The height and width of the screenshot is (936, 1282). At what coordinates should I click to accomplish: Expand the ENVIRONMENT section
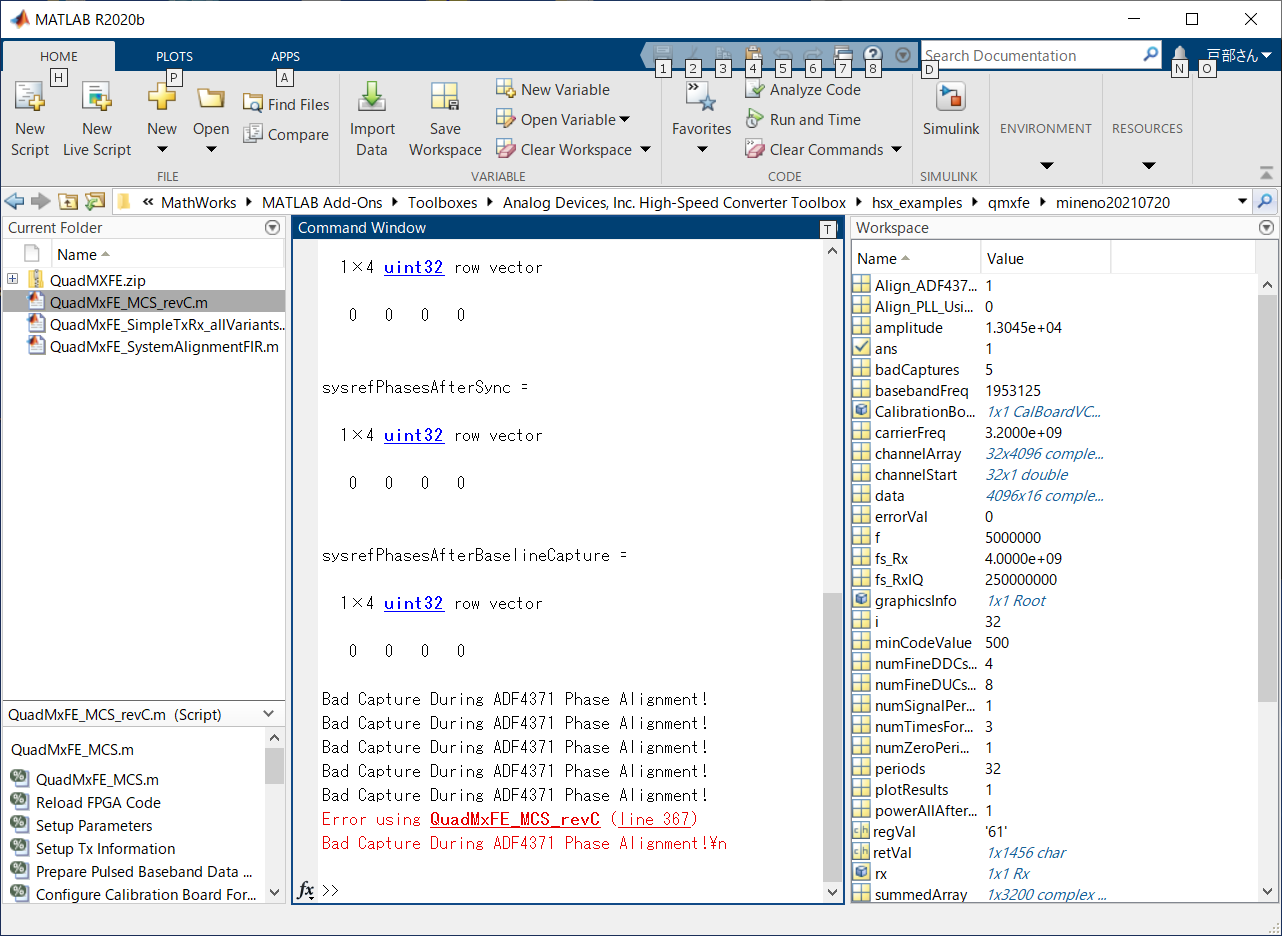(x=1046, y=165)
